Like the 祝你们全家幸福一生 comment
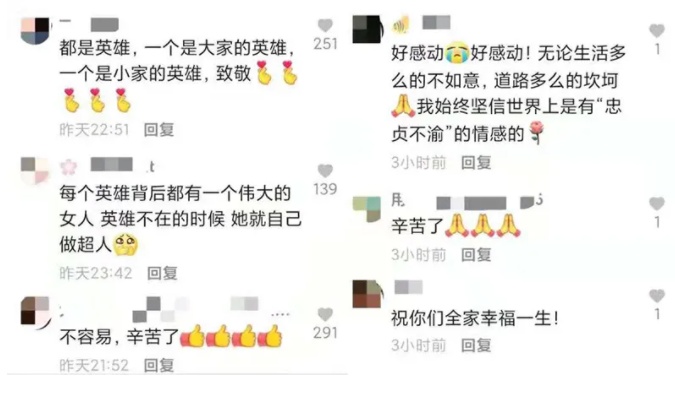 point(657,296)
